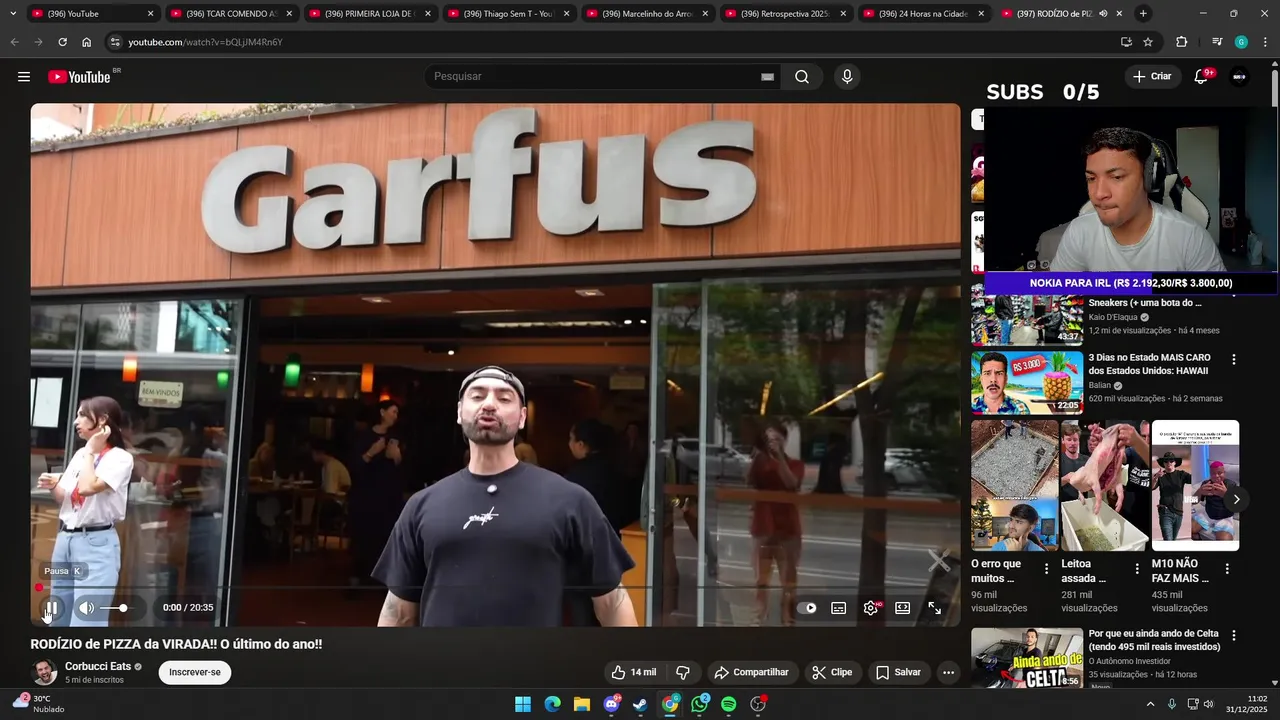The image size is (1280, 720).
Task: Click the Clipe button
Action: tap(832, 672)
